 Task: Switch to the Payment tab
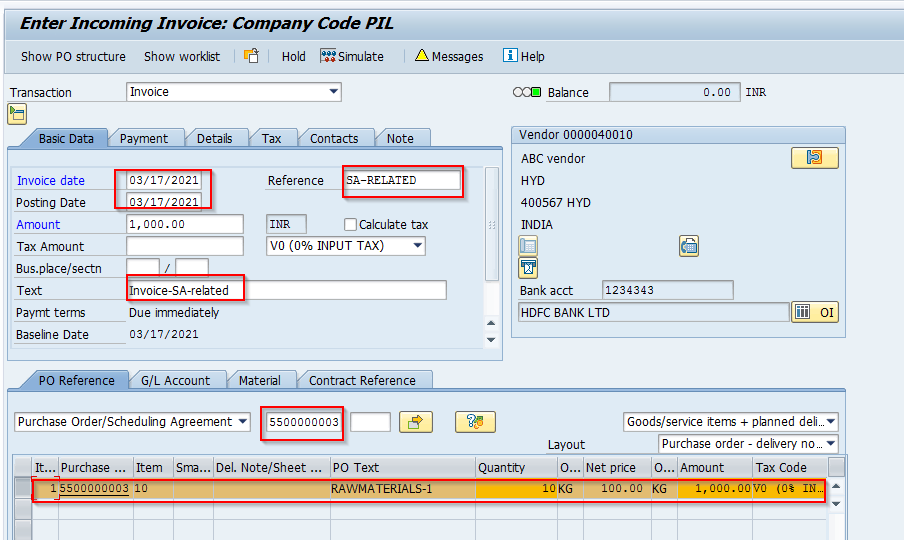[x=144, y=138]
